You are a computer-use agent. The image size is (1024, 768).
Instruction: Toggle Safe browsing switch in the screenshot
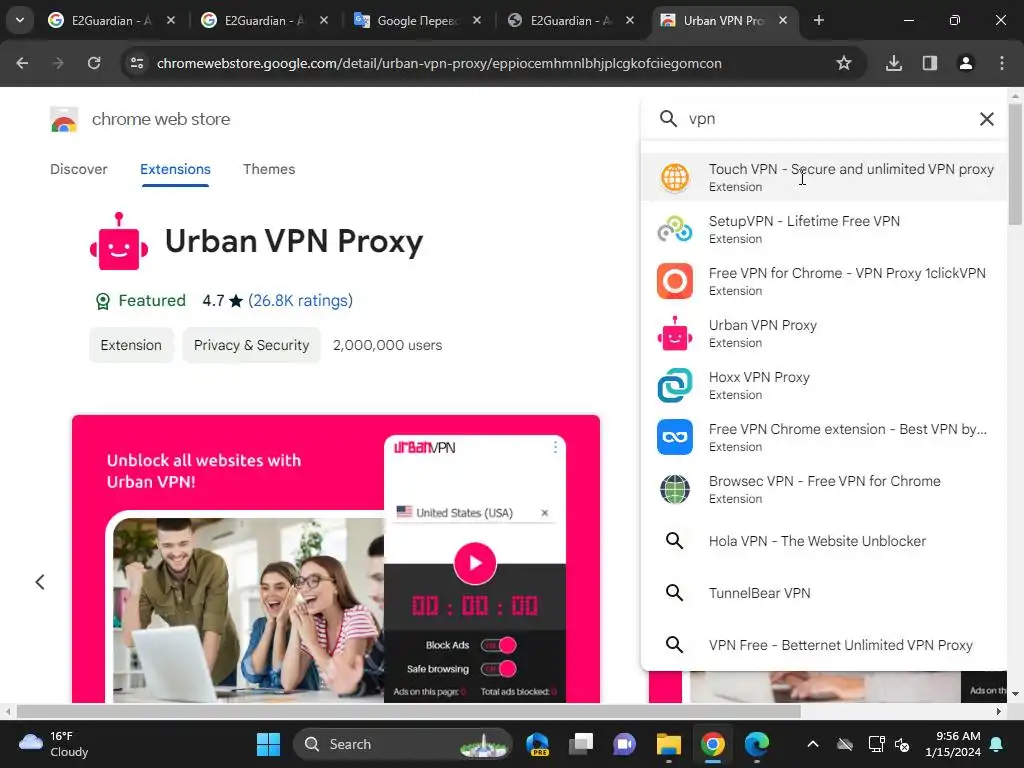click(499, 669)
